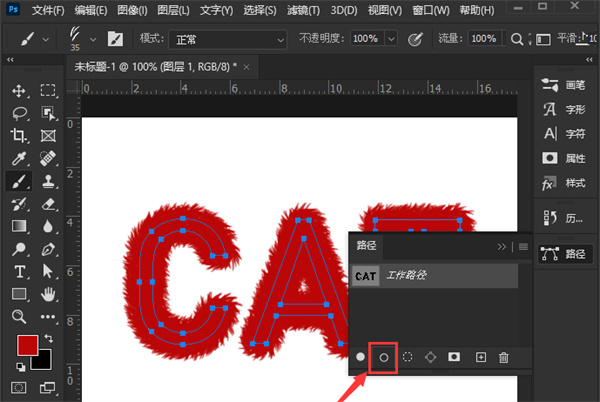
Task: Select the Lasso tool
Action: tap(19, 113)
